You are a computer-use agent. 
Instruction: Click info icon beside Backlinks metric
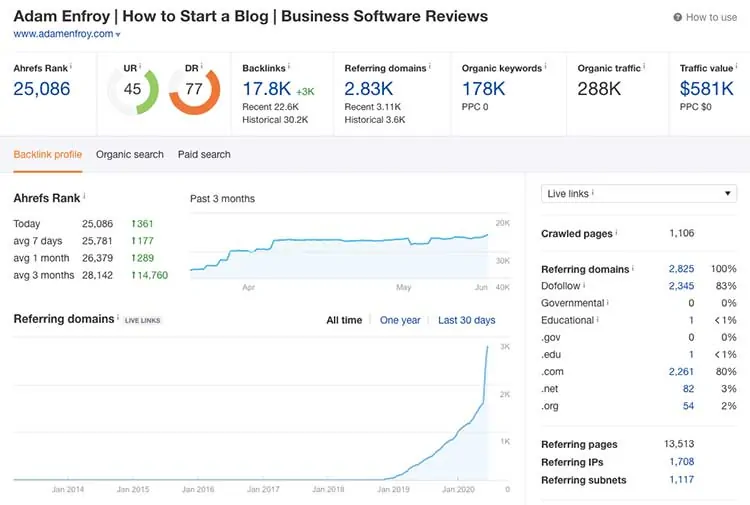click(x=291, y=67)
